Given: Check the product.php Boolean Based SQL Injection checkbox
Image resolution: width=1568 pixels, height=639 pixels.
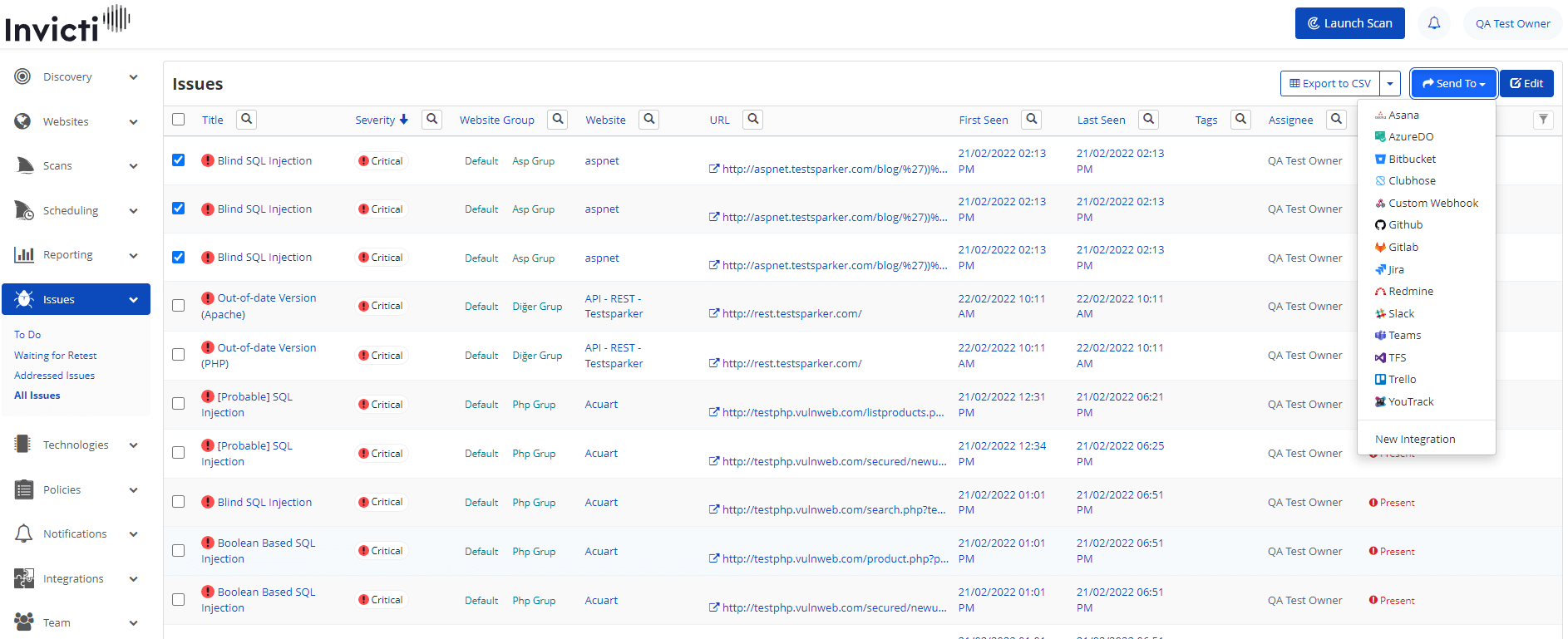Looking at the screenshot, I should (x=178, y=550).
